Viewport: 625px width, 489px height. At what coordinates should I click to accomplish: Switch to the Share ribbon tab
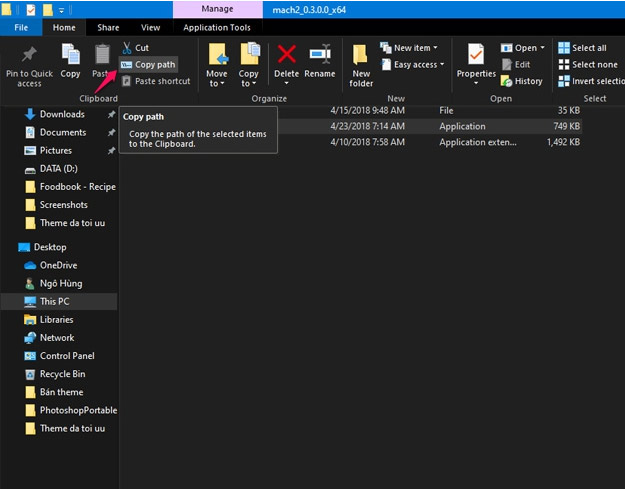pos(108,28)
